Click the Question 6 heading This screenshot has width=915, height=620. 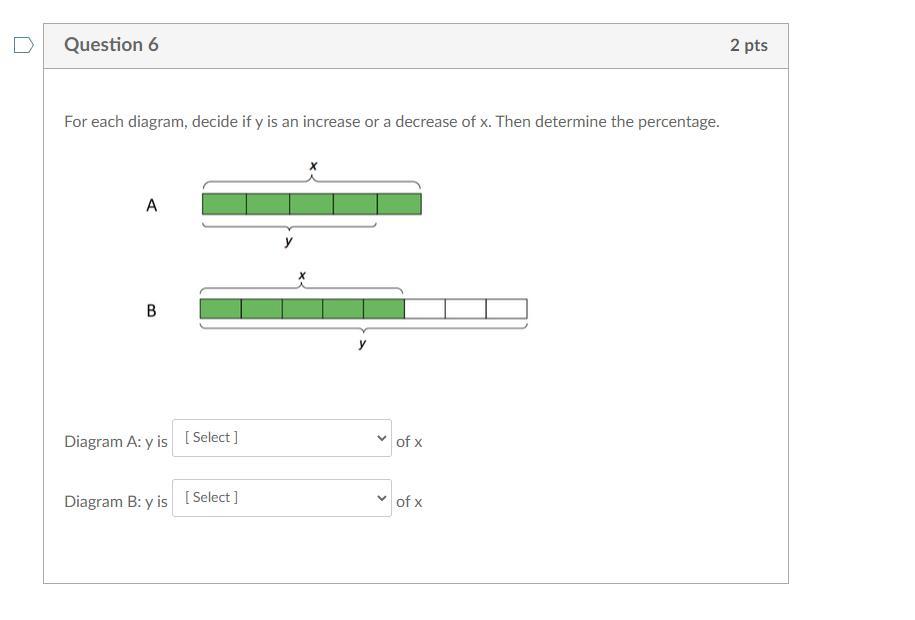pyautogui.click(x=111, y=45)
